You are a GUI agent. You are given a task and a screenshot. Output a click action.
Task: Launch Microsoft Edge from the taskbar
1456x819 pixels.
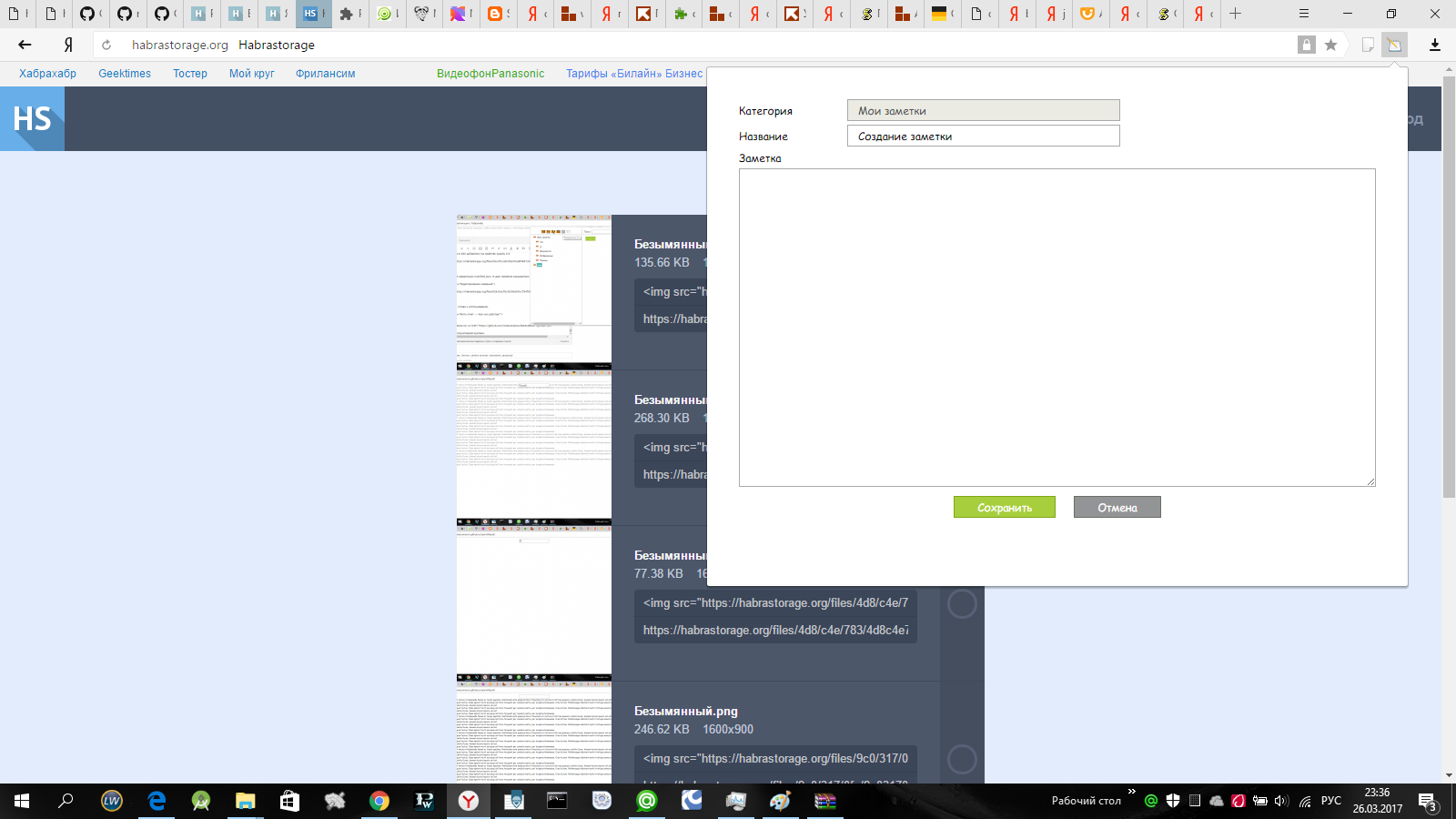click(157, 802)
